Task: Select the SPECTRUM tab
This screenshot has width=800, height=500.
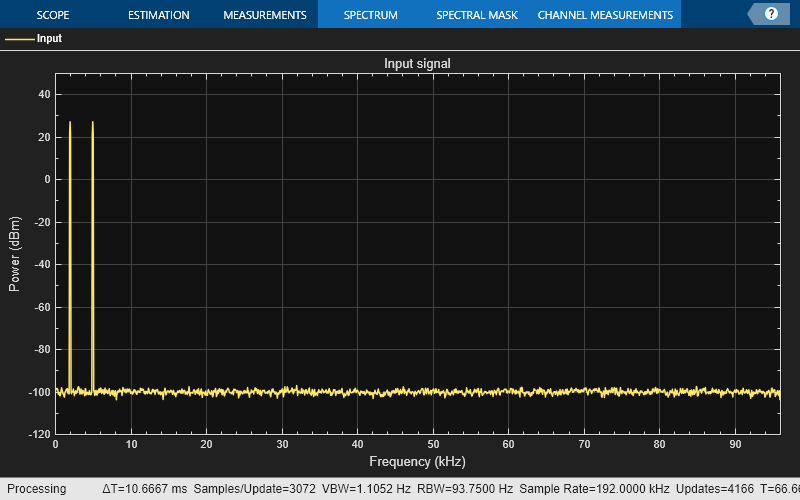Action: coord(370,15)
